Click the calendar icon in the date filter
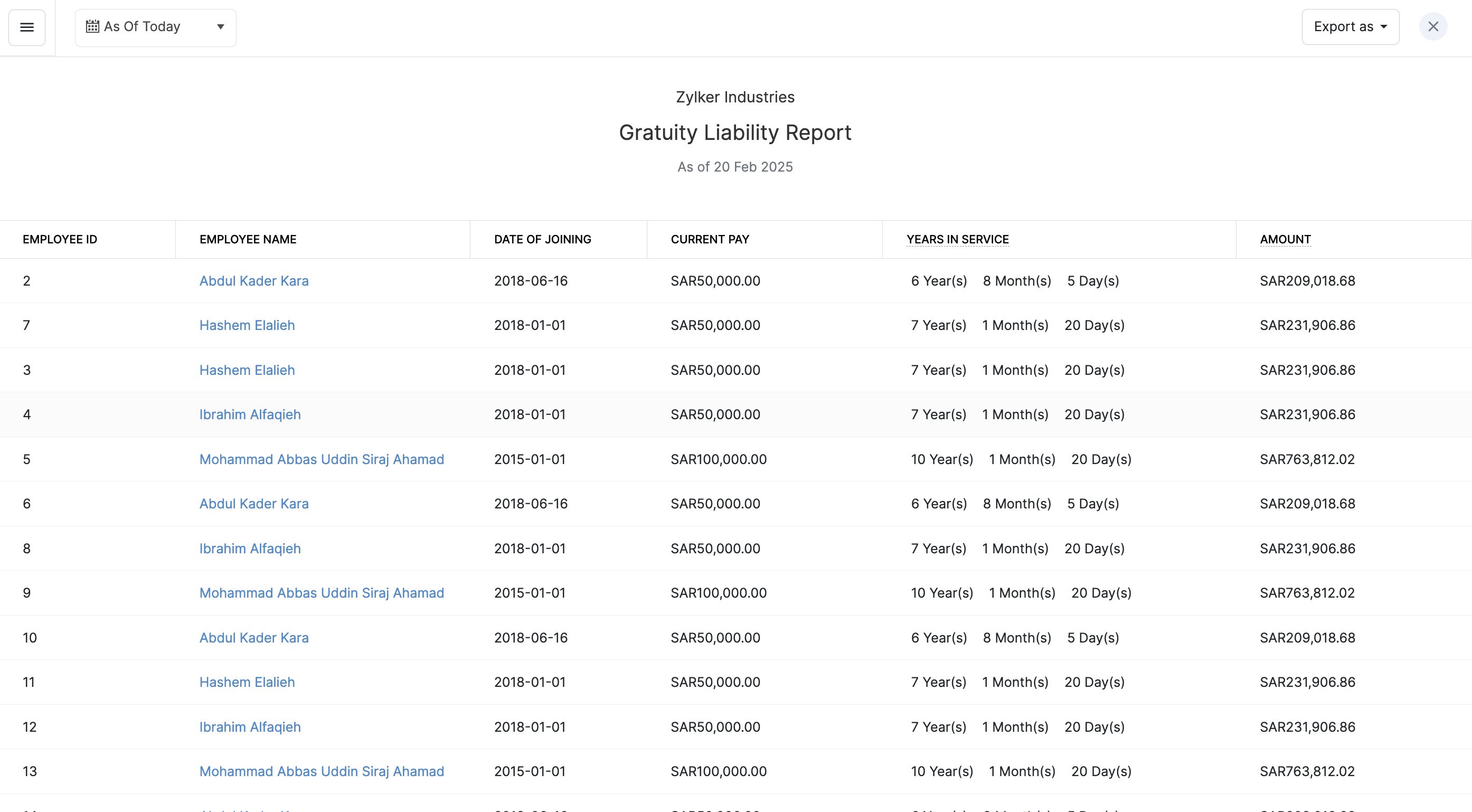The height and width of the screenshot is (812, 1472). click(x=92, y=26)
